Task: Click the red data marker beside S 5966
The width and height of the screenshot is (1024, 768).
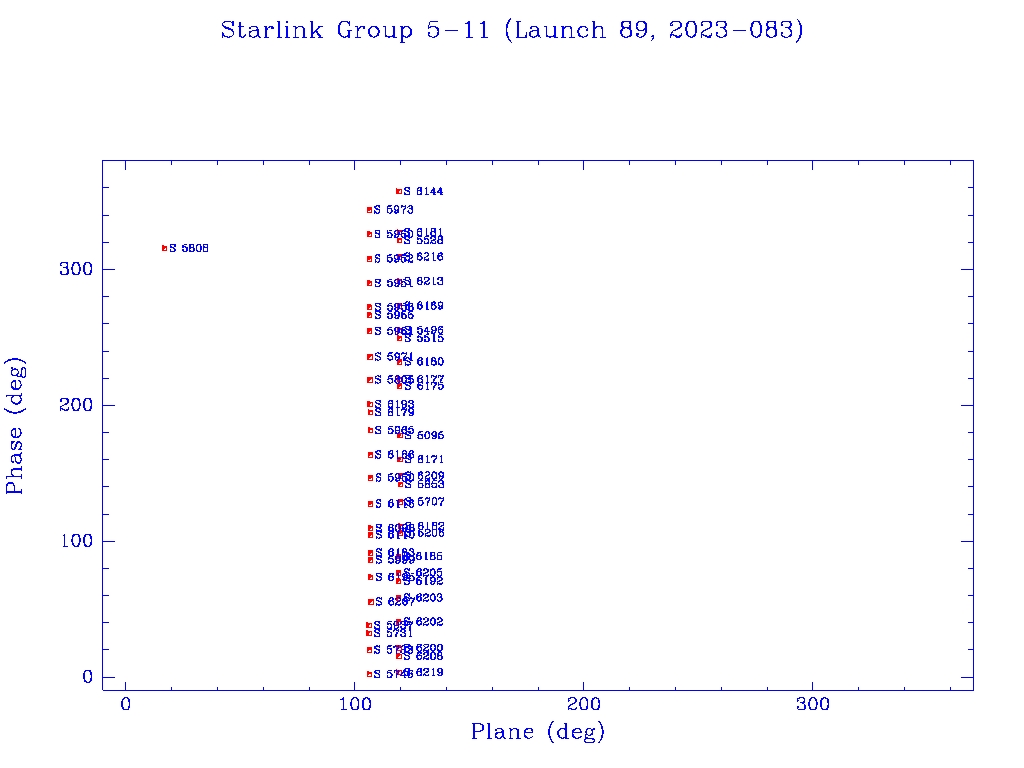Action: pyautogui.click(x=370, y=315)
